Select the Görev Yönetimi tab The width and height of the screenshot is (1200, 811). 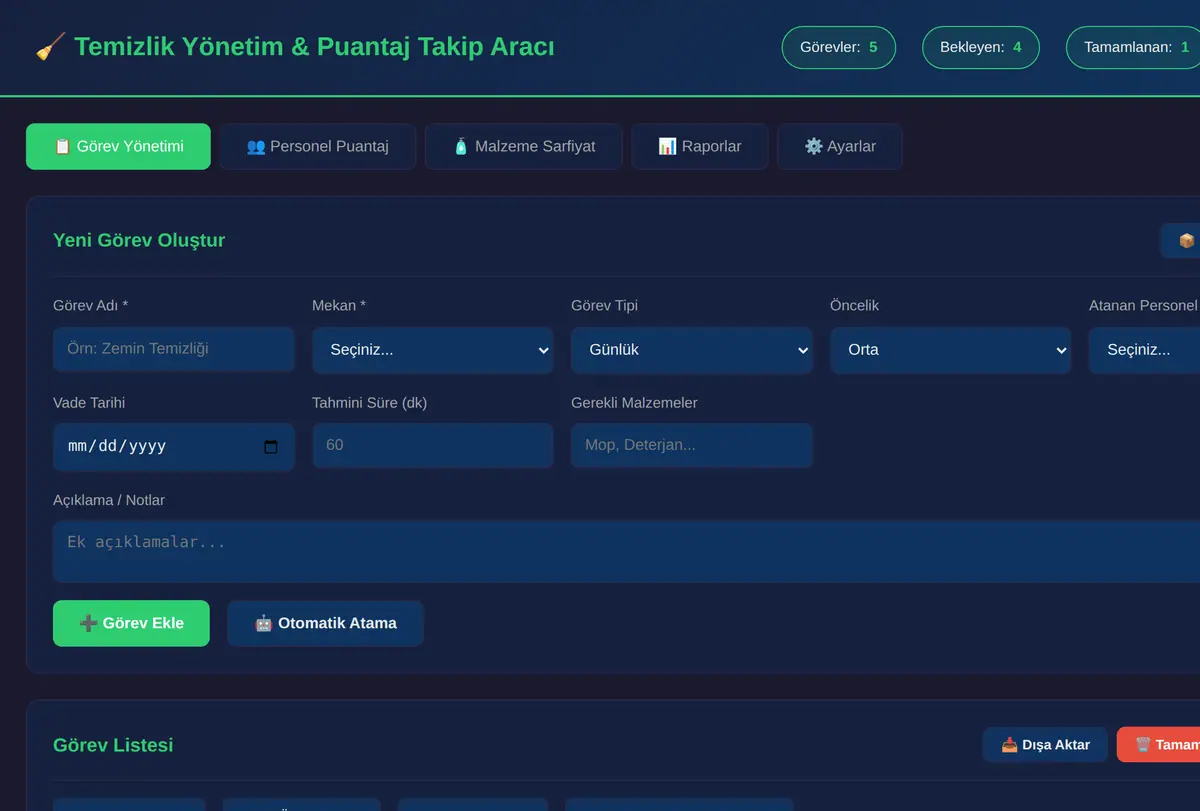click(x=118, y=146)
